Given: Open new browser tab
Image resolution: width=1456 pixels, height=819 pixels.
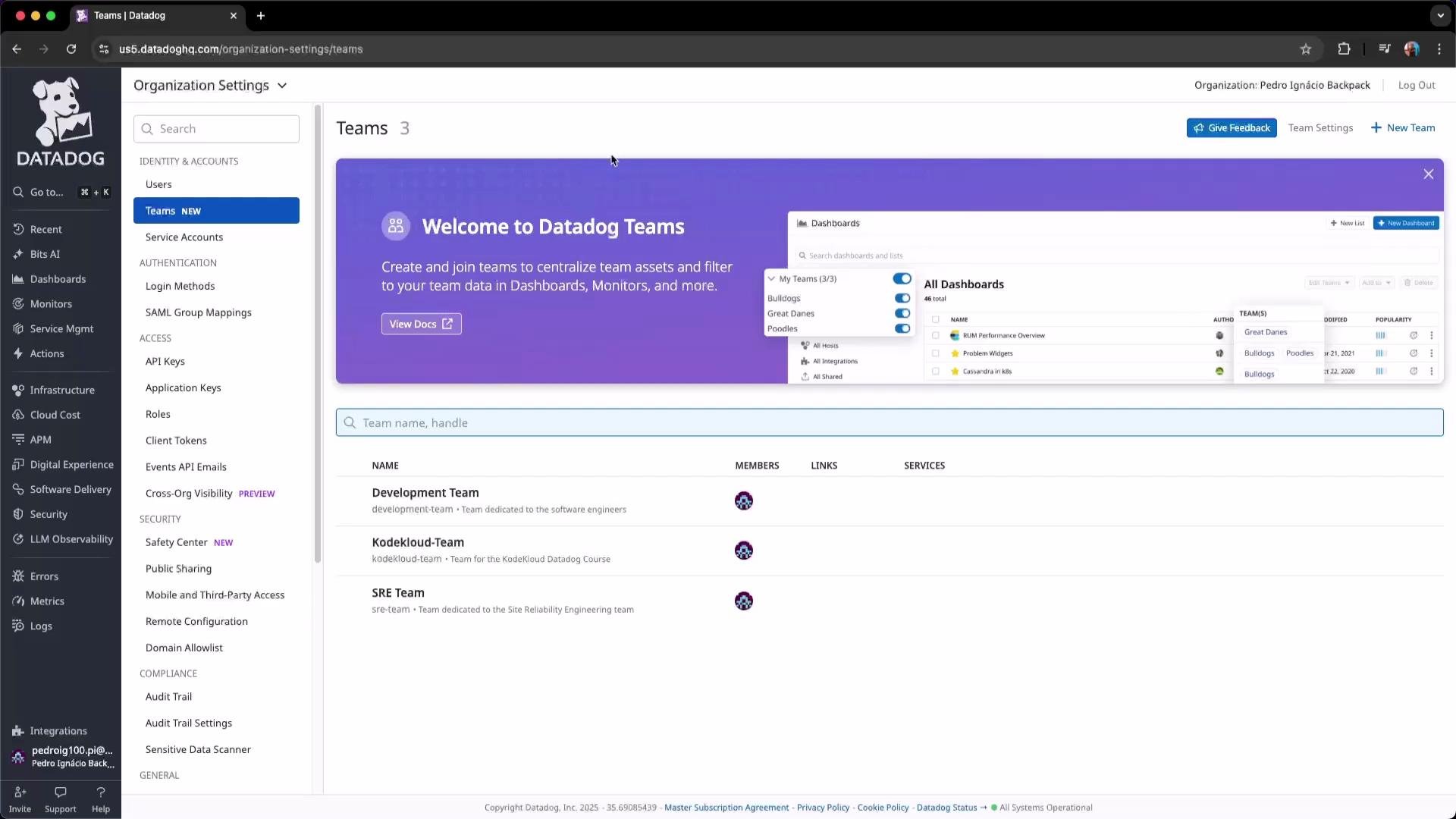Looking at the screenshot, I should coord(261,15).
